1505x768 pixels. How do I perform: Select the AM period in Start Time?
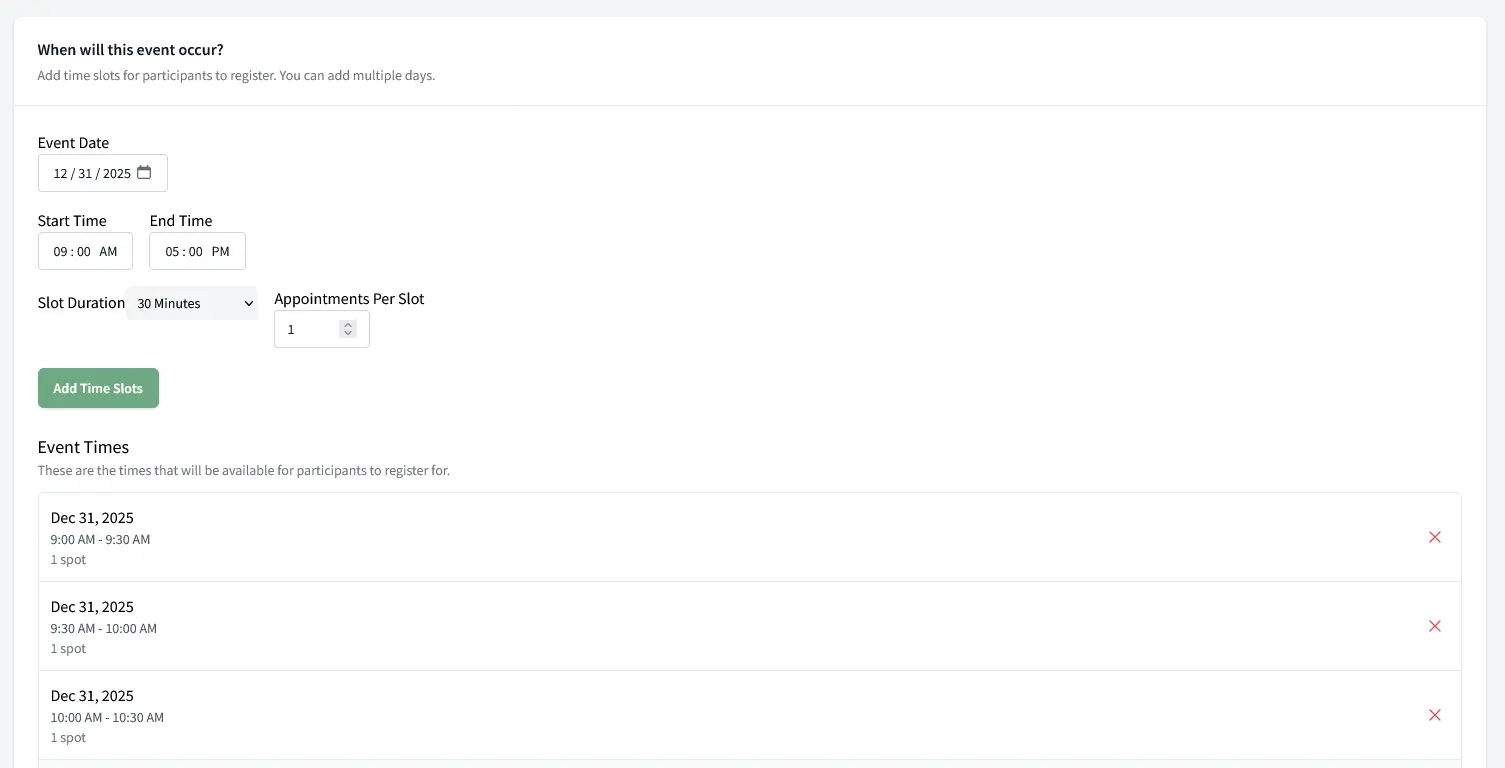point(108,252)
